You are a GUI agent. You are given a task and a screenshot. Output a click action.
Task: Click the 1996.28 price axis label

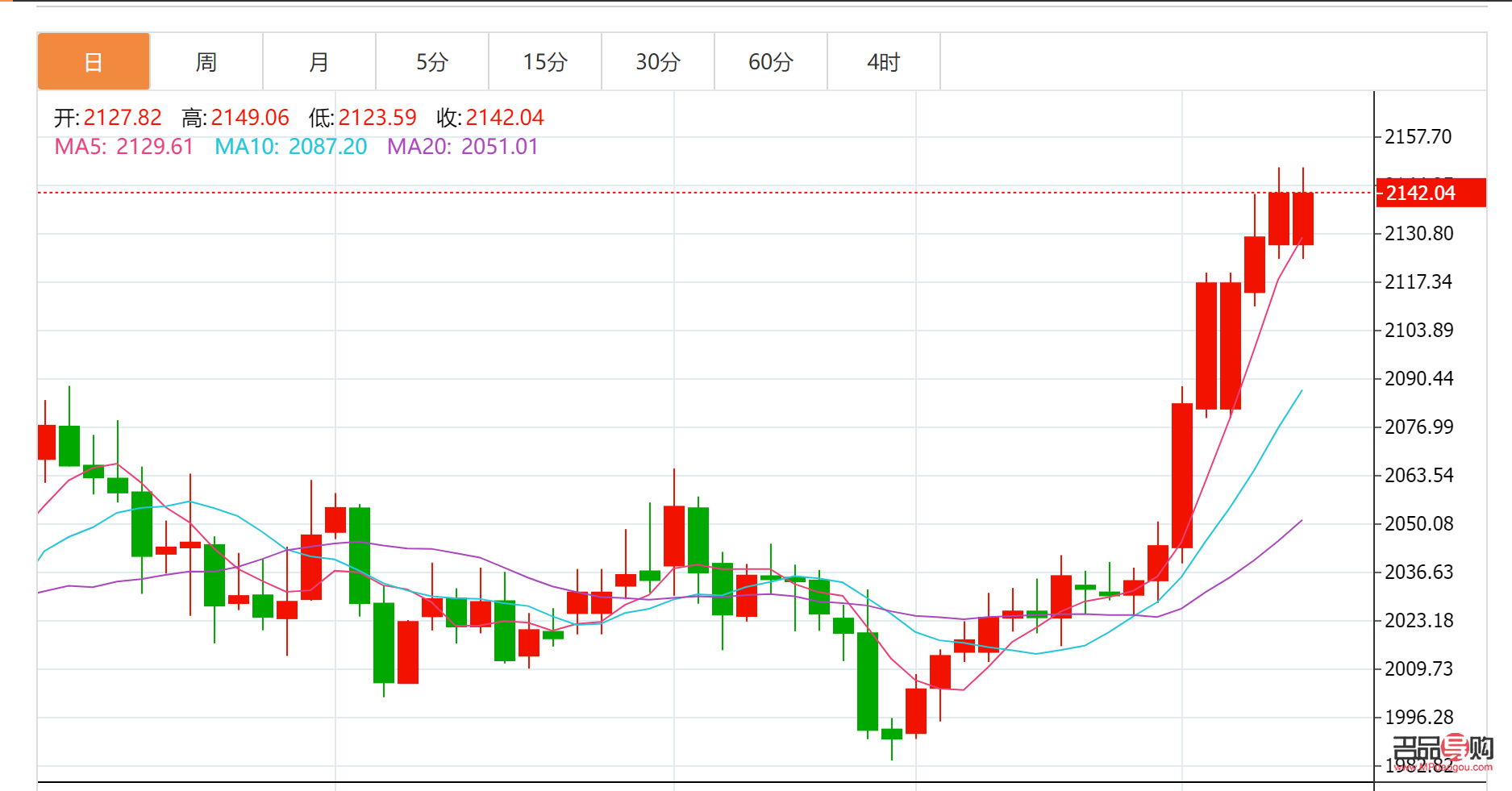1419,718
